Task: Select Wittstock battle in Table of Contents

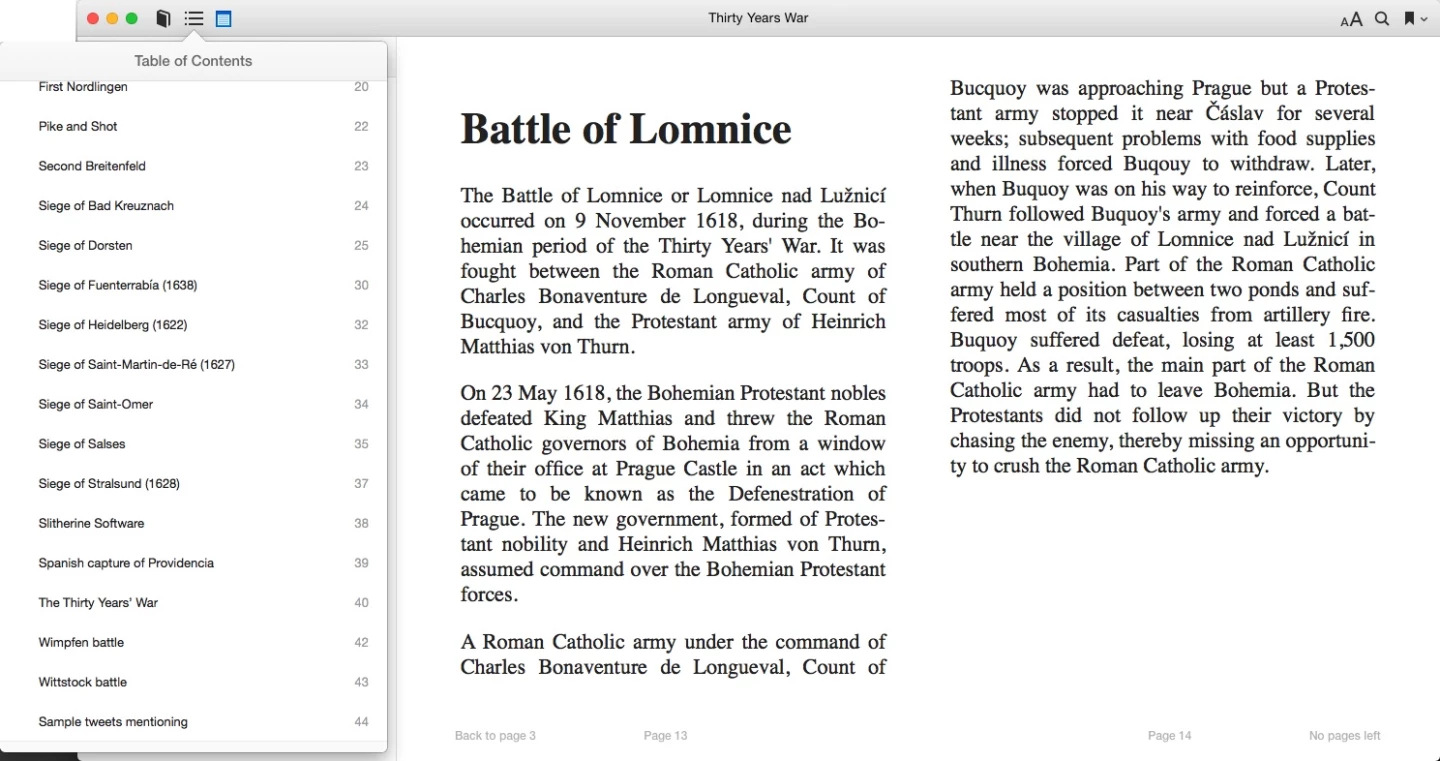Action: point(83,682)
